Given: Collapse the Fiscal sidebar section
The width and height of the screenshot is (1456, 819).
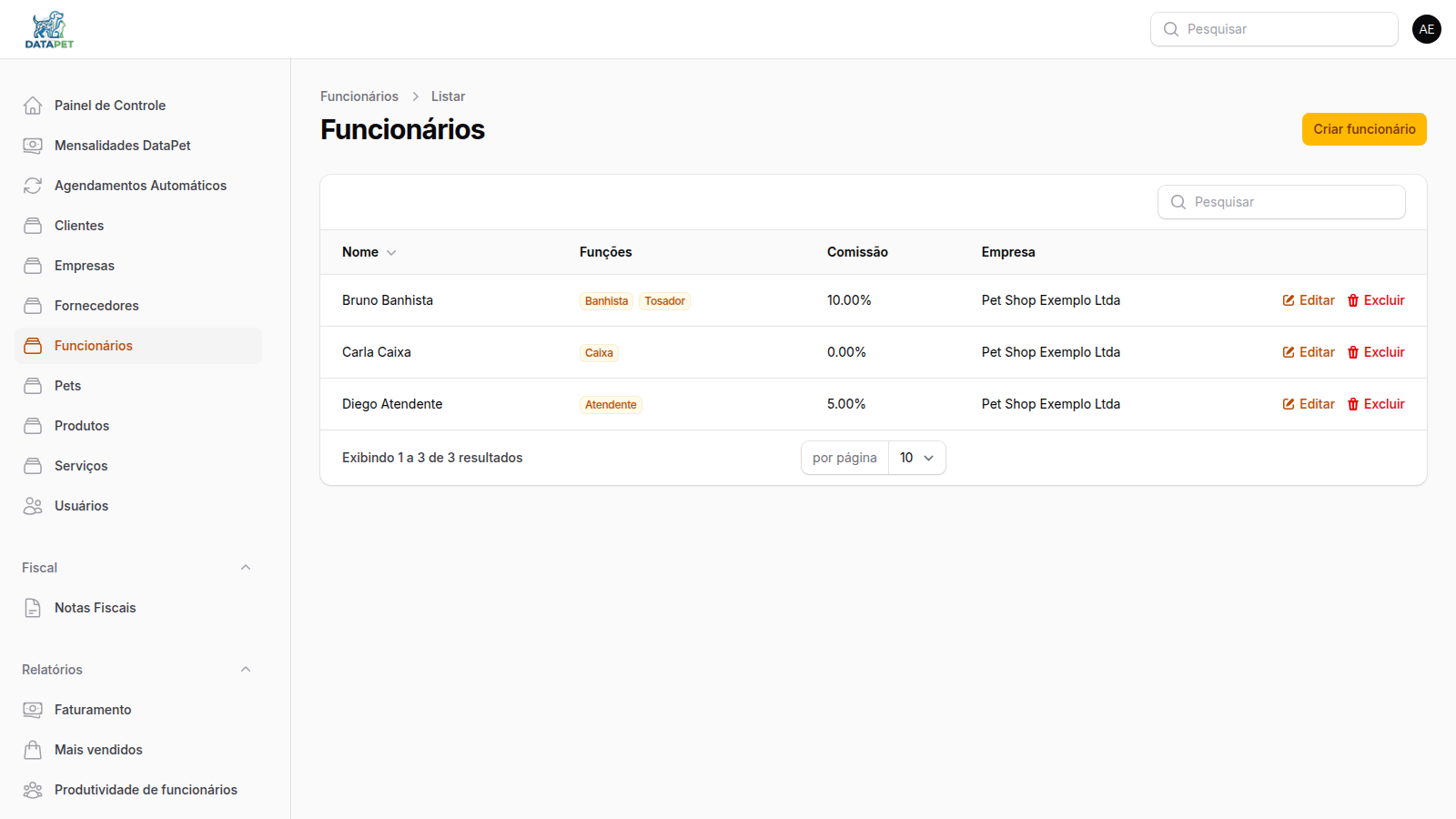Looking at the screenshot, I should coord(246,568).
